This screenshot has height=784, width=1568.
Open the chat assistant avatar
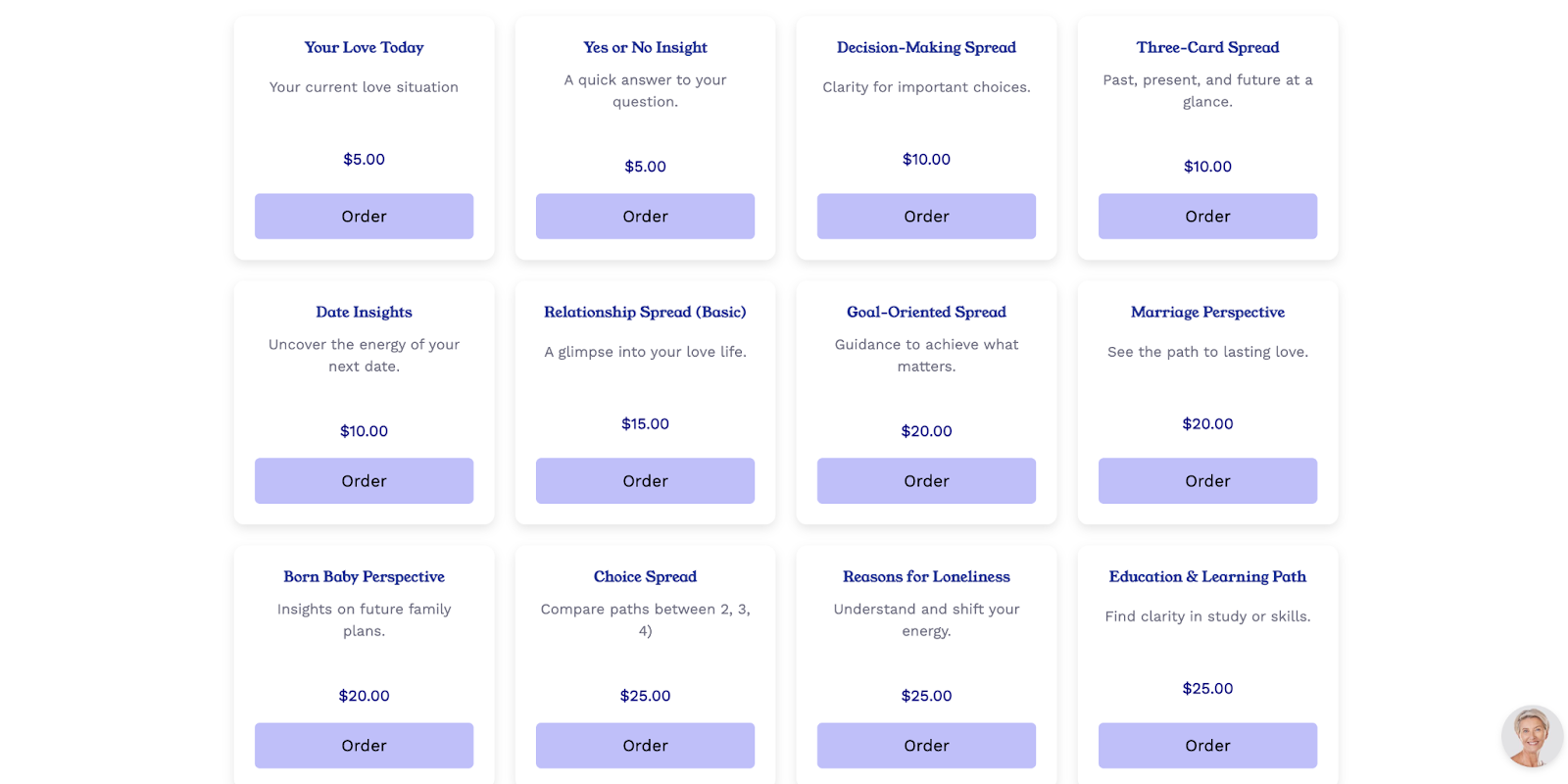pyautogui.click(x=1532, y=736)
